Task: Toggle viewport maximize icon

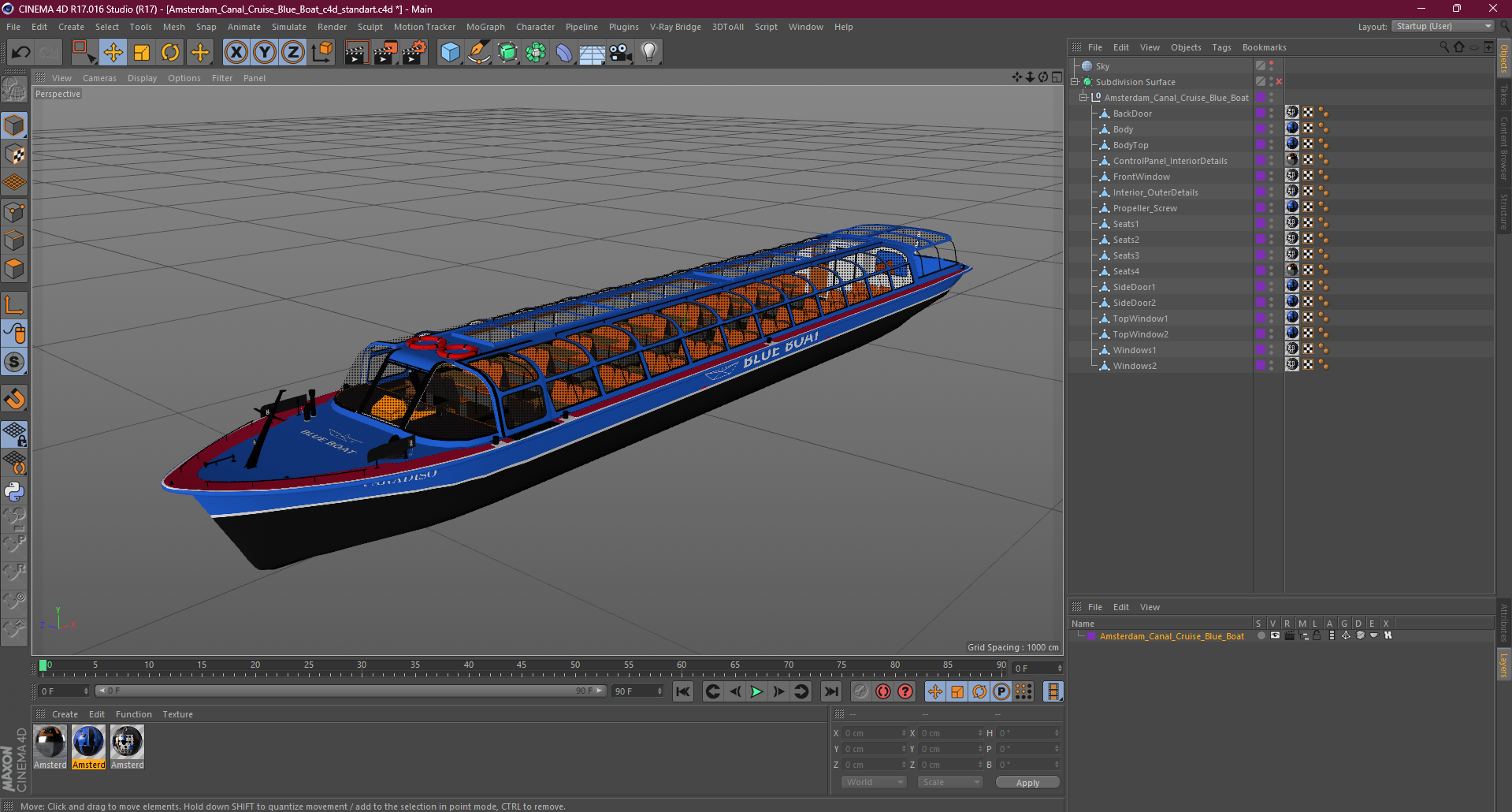Action: coord(1057,77)
